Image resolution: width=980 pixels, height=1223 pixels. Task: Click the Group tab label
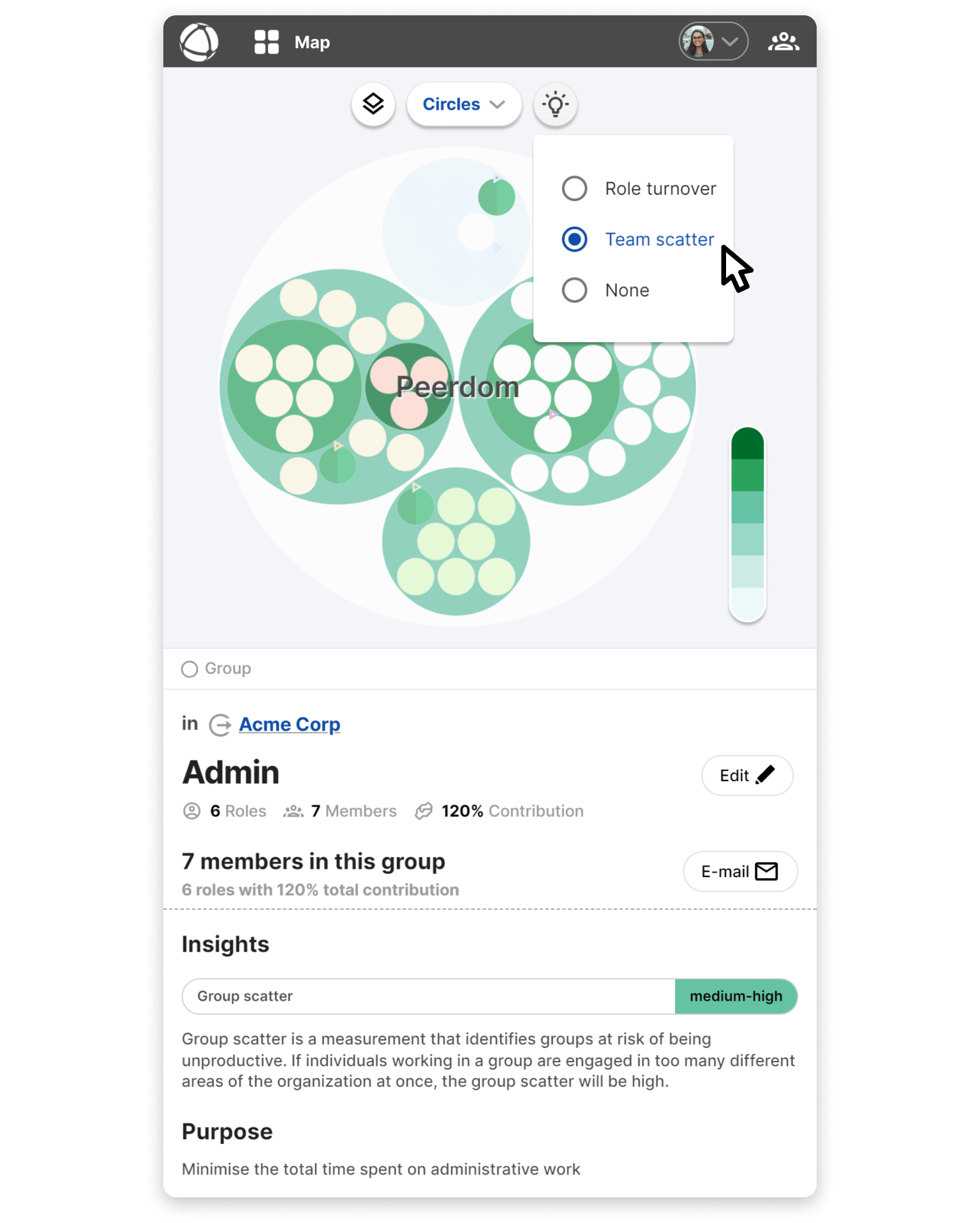227,668
